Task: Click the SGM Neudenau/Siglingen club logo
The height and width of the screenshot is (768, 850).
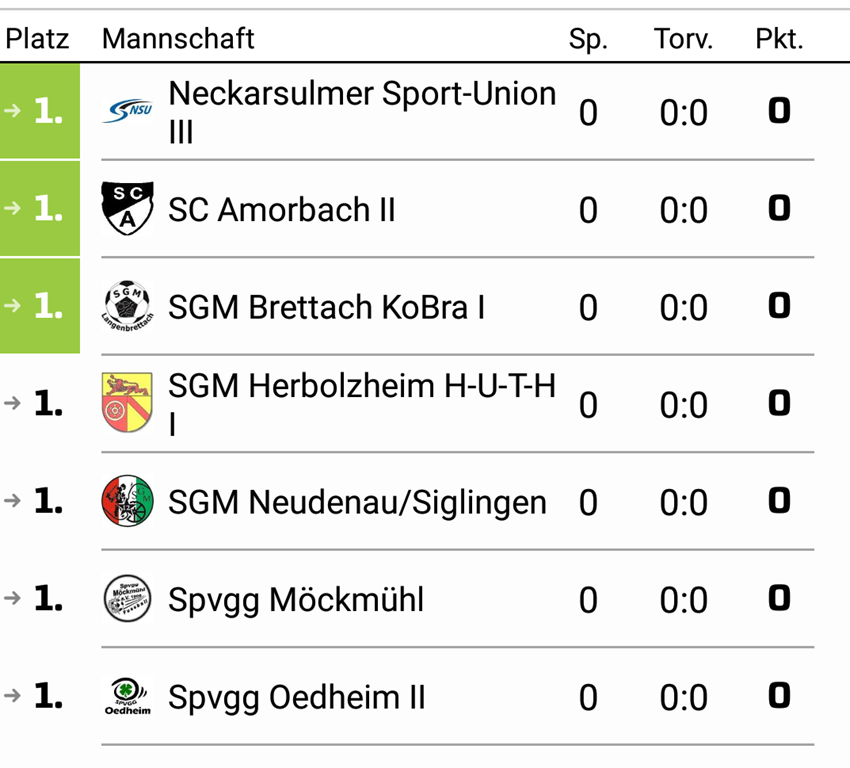Action: click(127, 501)
